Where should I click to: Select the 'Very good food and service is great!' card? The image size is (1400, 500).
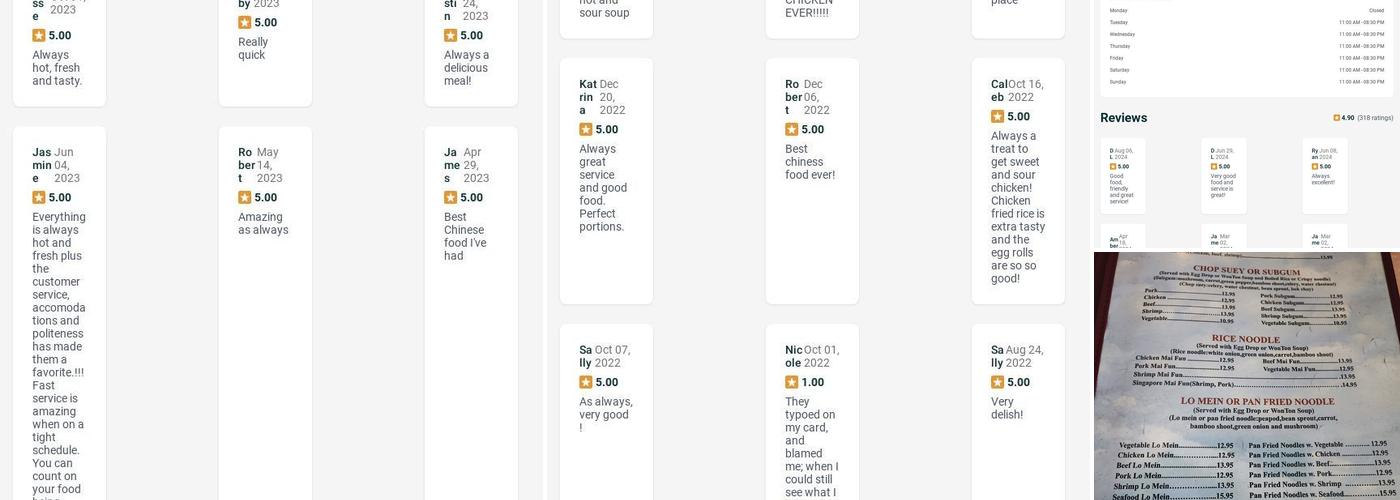tap(1224, 176)
